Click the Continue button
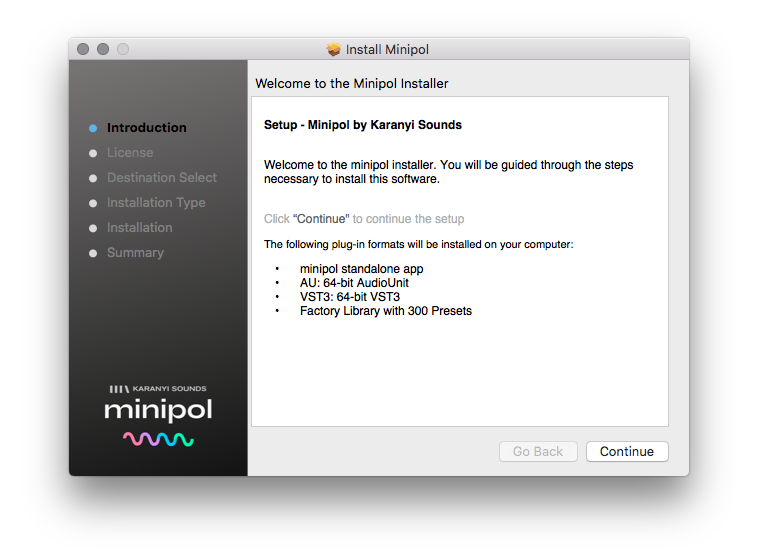Viewport: 761px width, 554px height. tap(627, 452)
